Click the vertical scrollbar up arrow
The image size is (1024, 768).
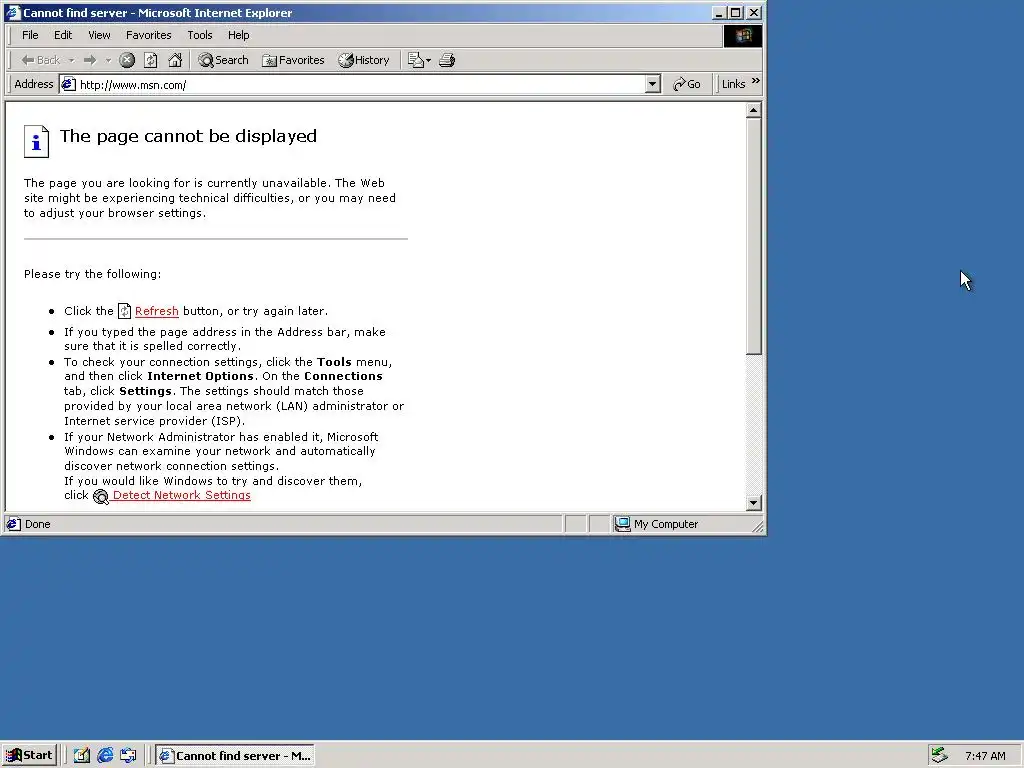pos(754,110)
